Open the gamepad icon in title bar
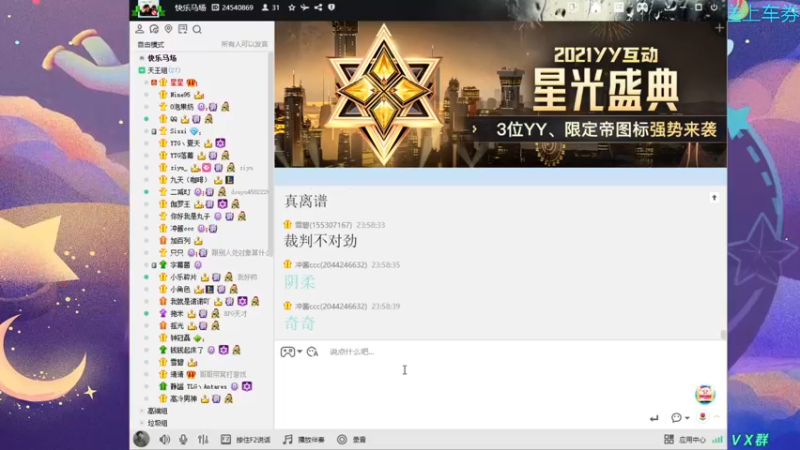Screen dimensions: 800x450 pos(642,8)
